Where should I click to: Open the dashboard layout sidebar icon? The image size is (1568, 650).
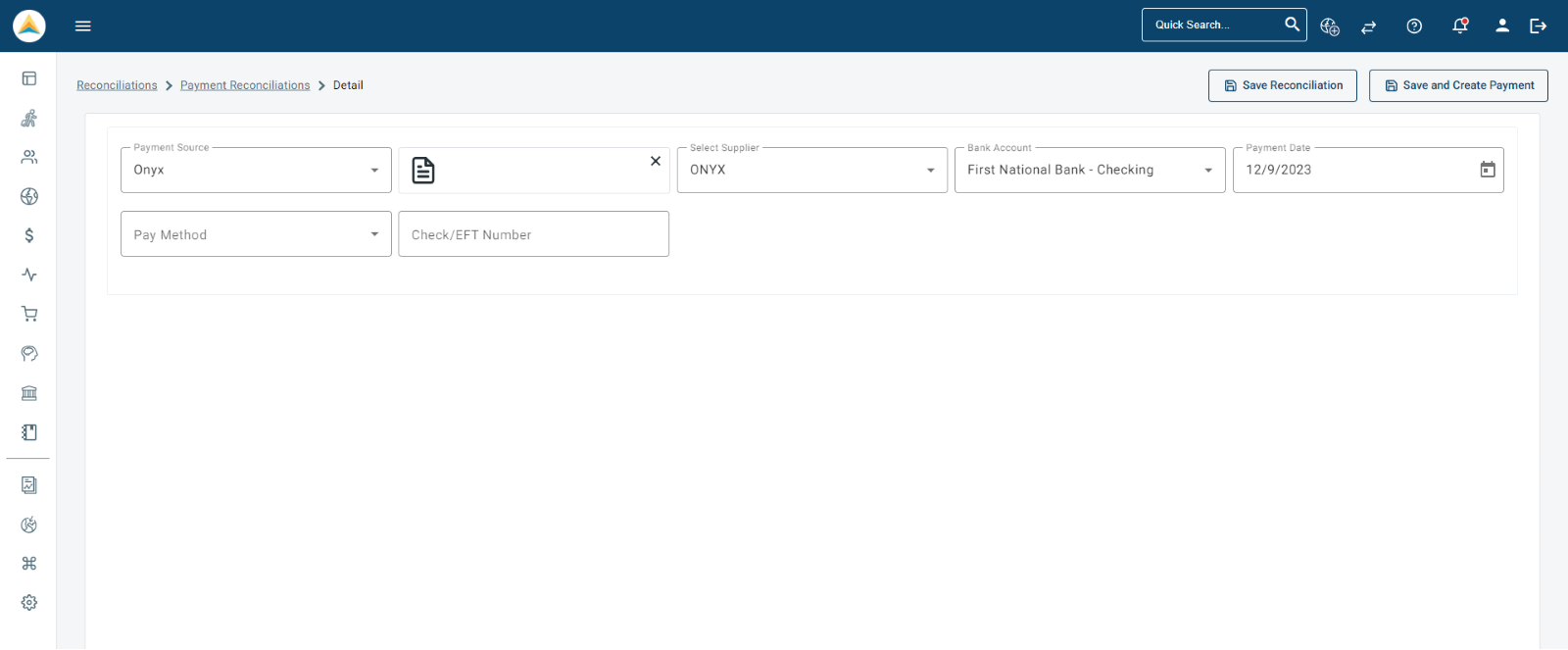pos(29,78)
